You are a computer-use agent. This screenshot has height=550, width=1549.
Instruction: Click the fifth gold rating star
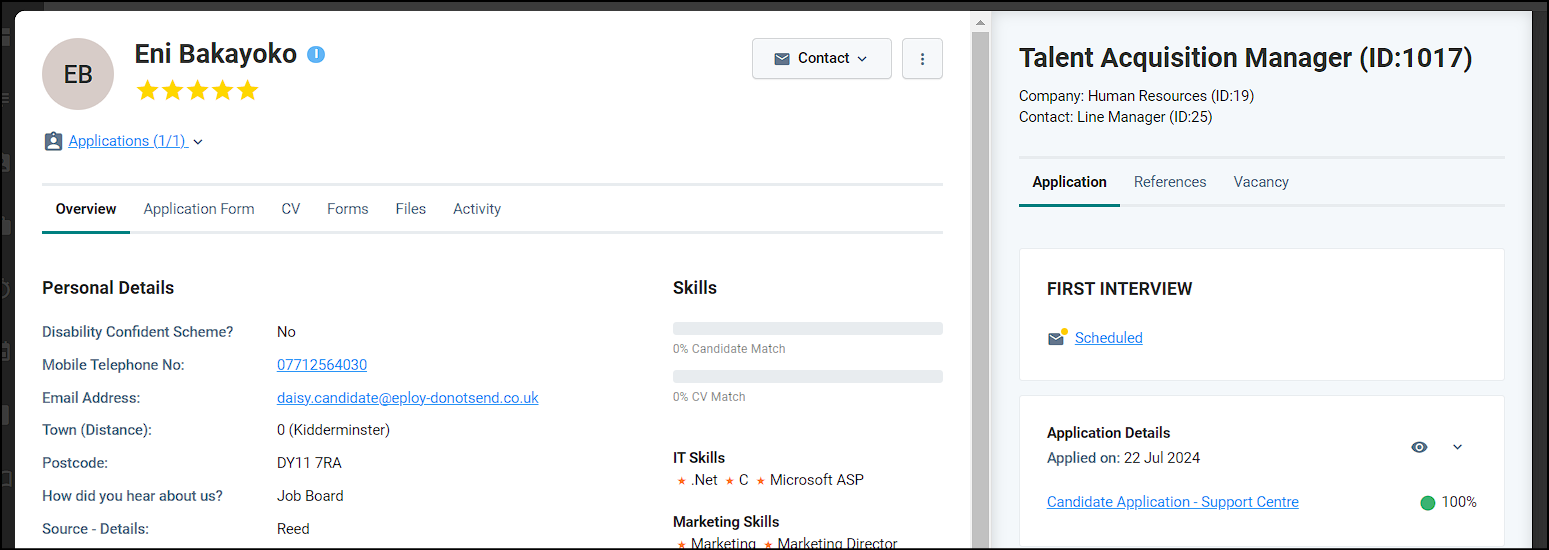(x=247, y=91)
